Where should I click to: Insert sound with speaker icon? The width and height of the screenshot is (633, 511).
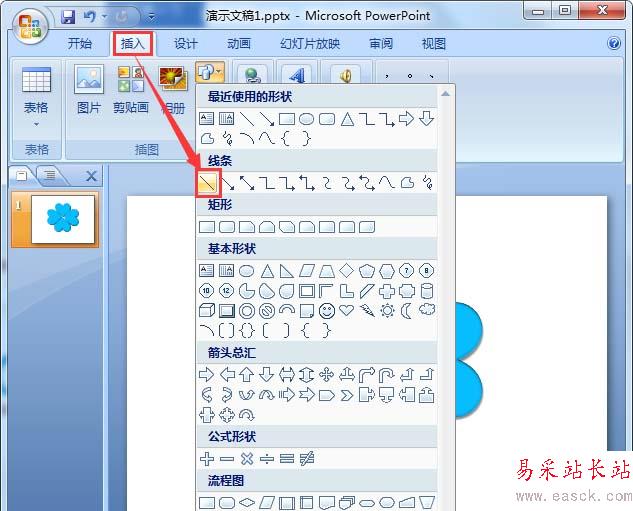point(346,74)
